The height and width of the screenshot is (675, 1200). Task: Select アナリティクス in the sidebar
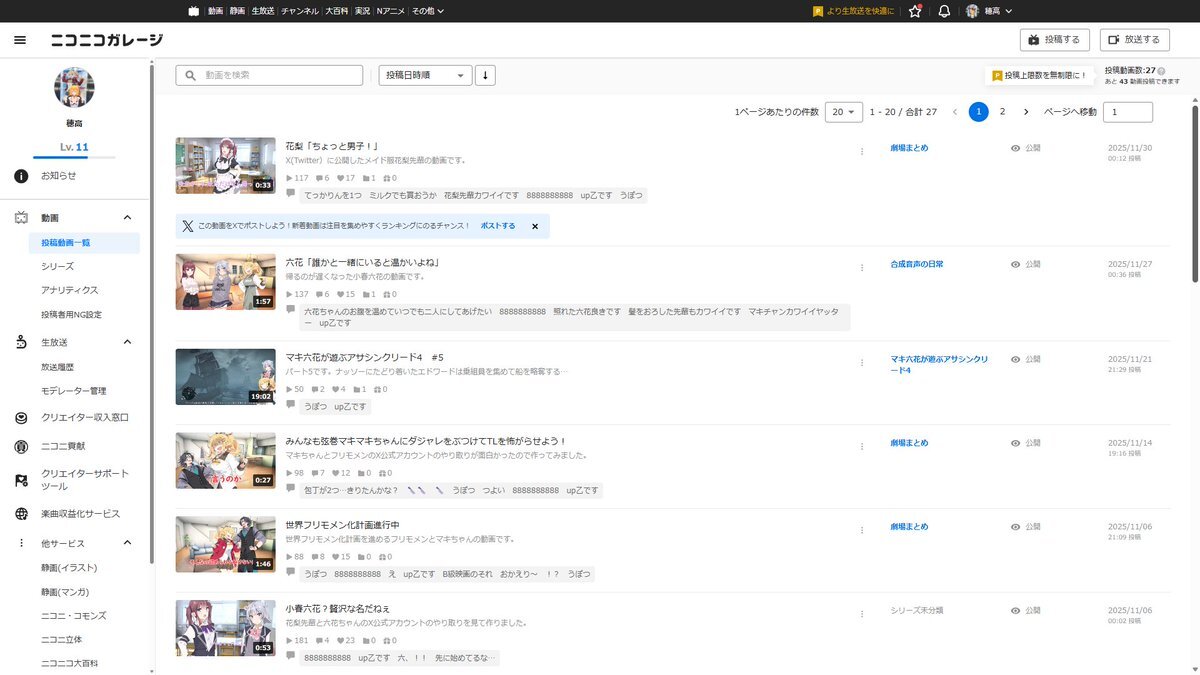[x=70, y=290]
